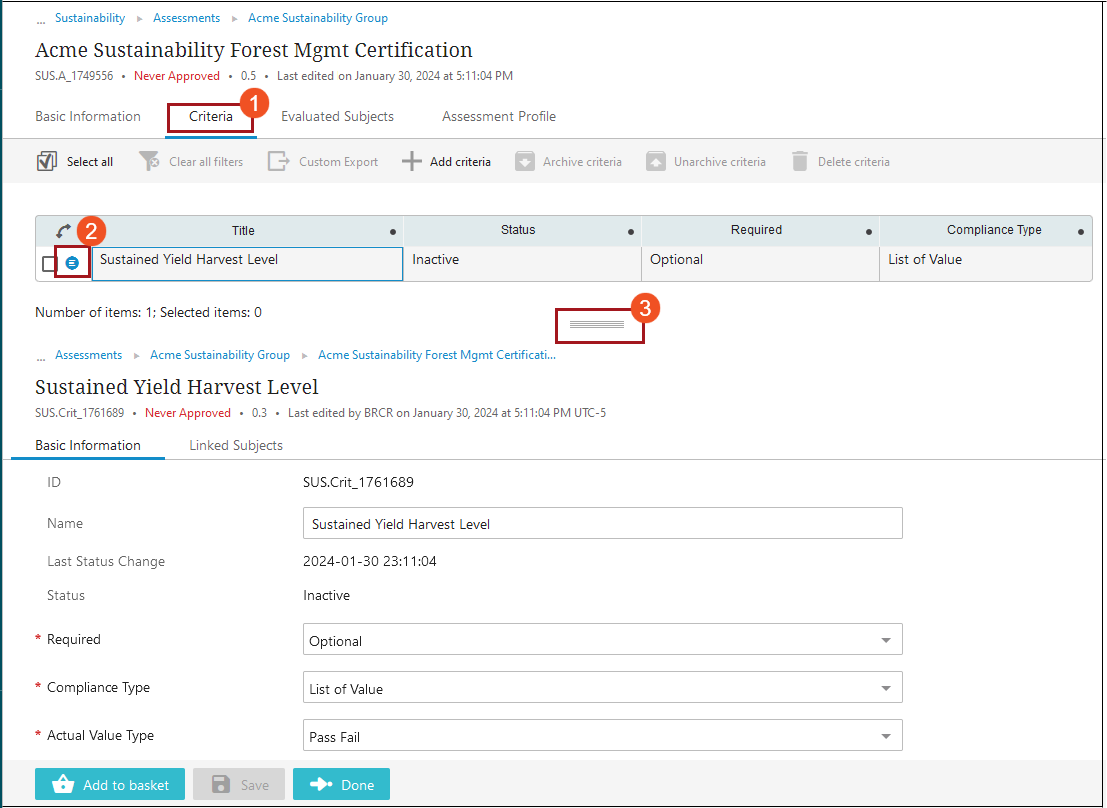
Task: Follow the Acme Sustainability Group top breadcrumb link
Action: point(317,18)
